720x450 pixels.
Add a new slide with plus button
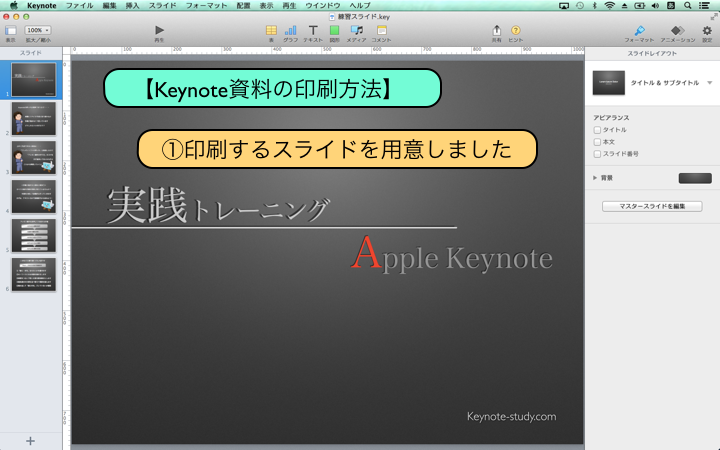click(x=30, y=441)
